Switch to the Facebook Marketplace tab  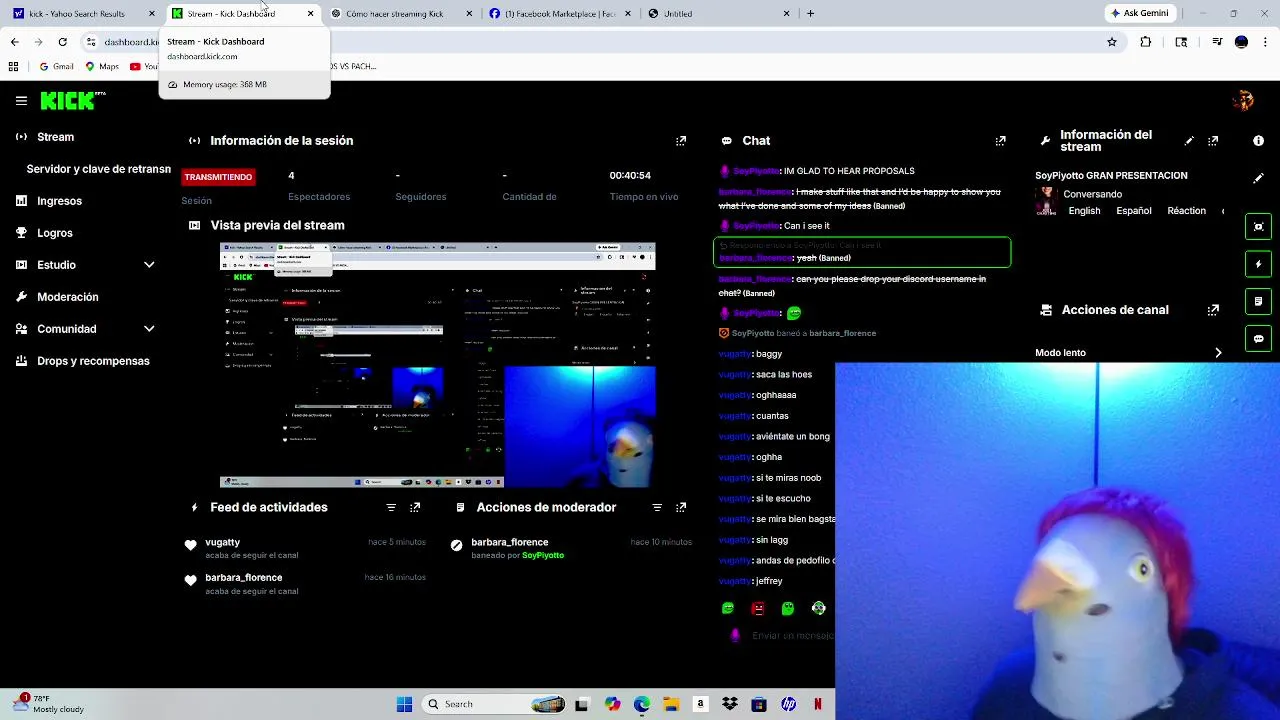(558, 14)
